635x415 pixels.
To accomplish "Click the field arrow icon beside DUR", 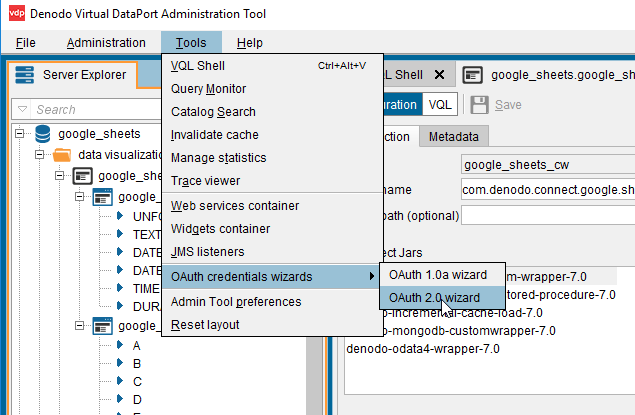I will point(120,305).
